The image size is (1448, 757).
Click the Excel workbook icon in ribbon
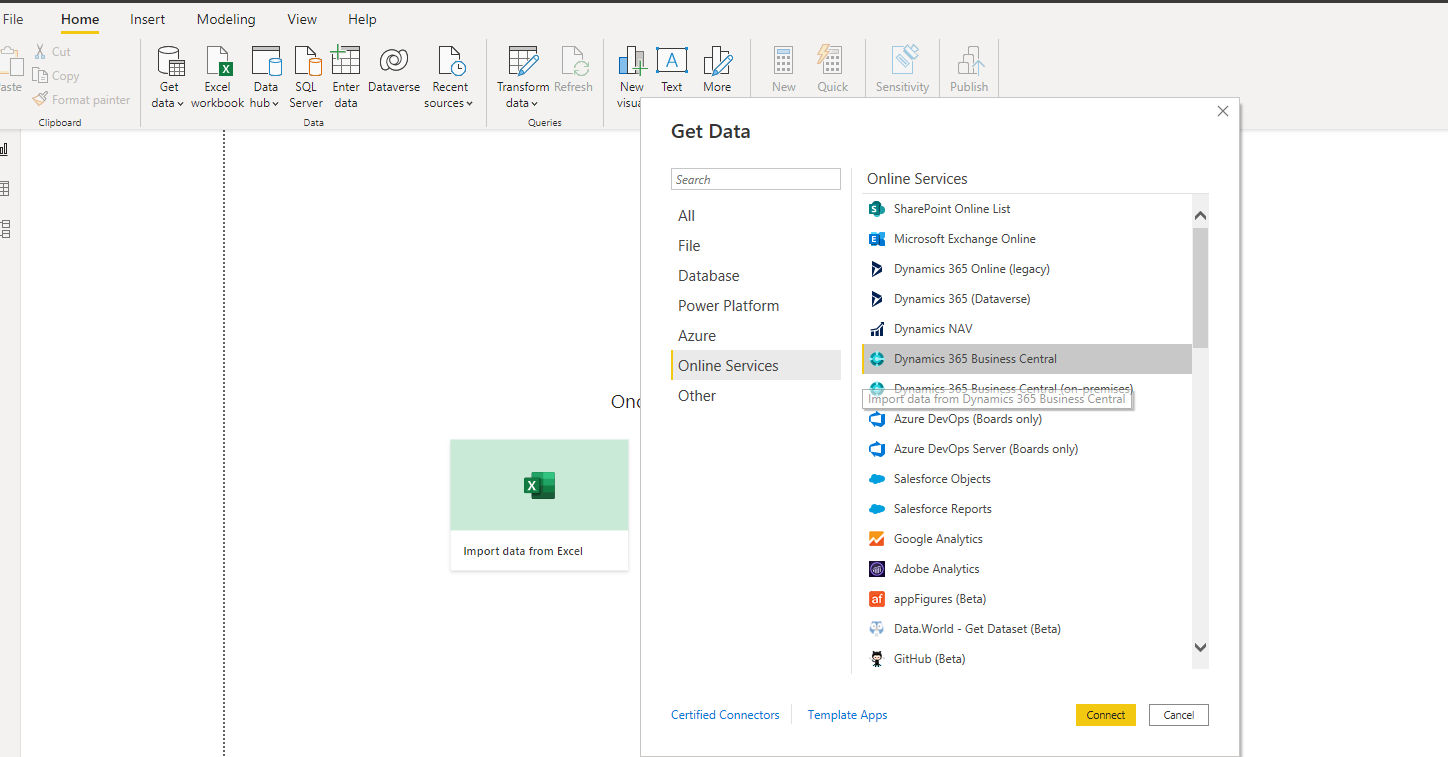(217, 63)
